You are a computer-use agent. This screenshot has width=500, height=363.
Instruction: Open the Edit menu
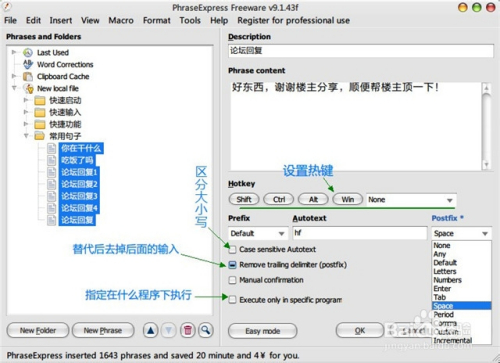point(33,20)
